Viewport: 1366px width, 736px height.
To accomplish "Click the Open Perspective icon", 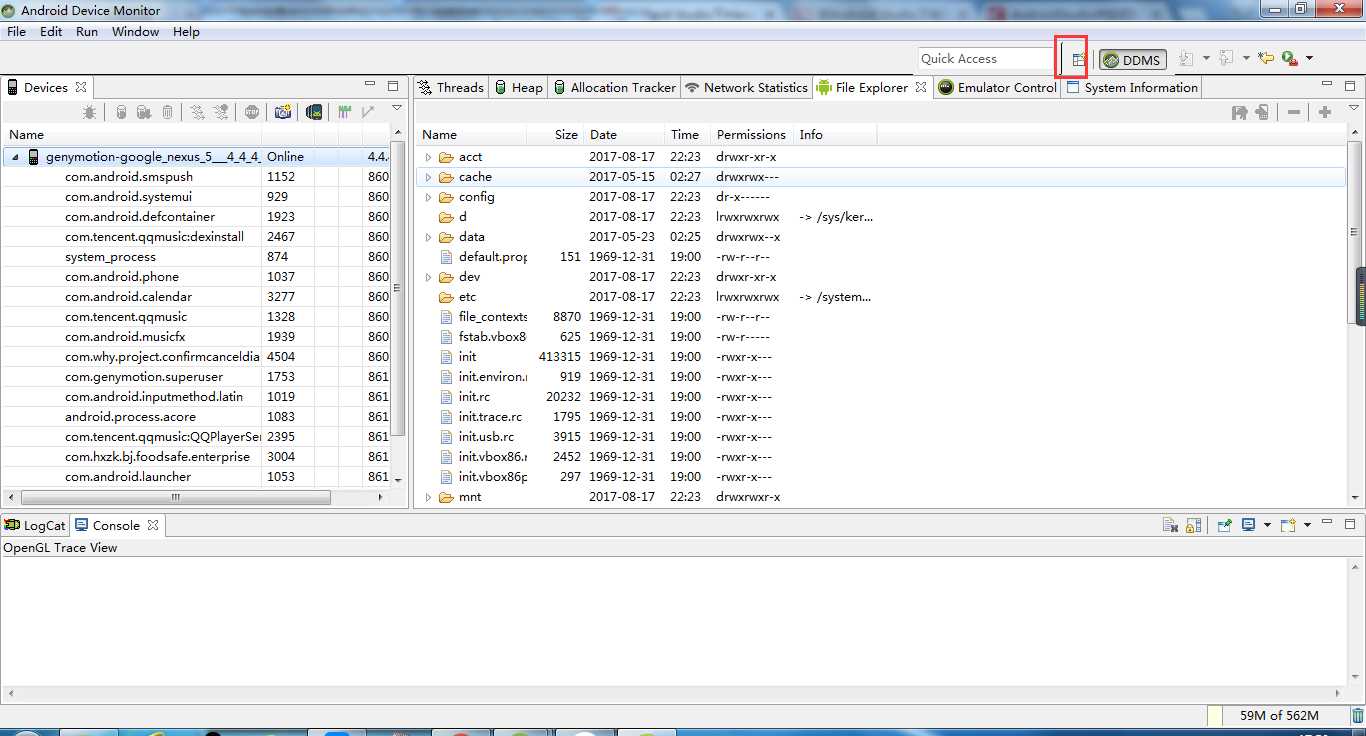I will click(1078, 60).
